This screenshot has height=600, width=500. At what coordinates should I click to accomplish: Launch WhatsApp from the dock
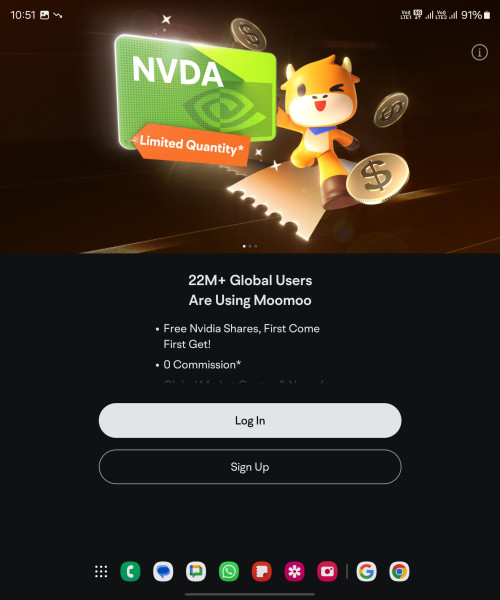pyautogui.click(x=229, y=571)
